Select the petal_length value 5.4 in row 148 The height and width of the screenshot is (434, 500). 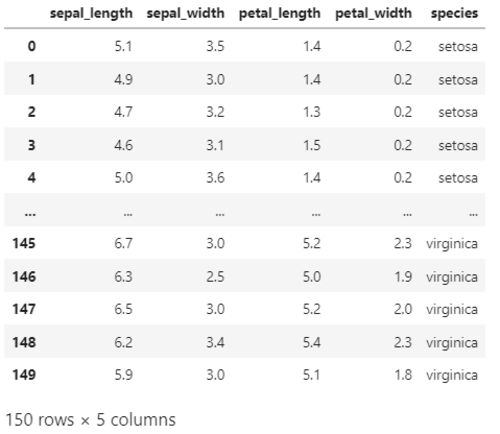point(312,342)
